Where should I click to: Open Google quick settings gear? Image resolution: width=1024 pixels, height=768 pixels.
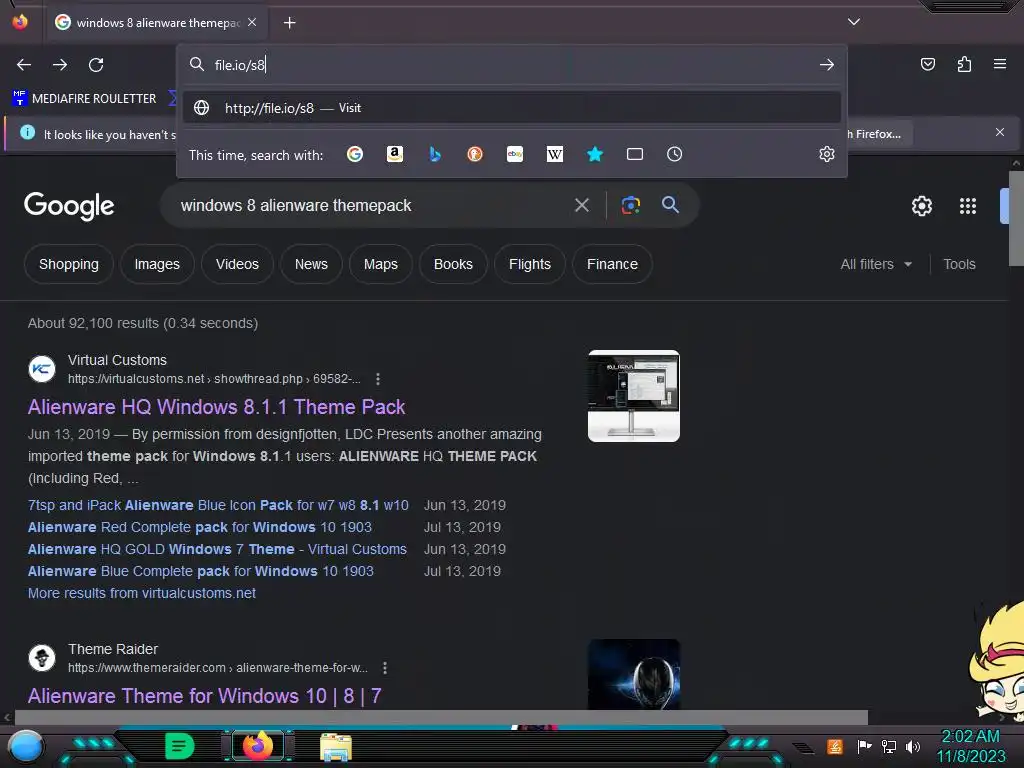pos(921,206)
